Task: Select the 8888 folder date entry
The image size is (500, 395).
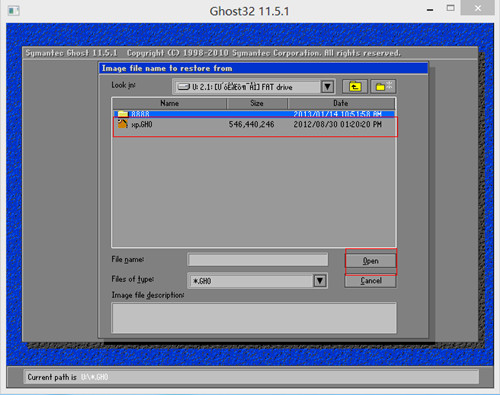Action: click(x=337, y=114)
